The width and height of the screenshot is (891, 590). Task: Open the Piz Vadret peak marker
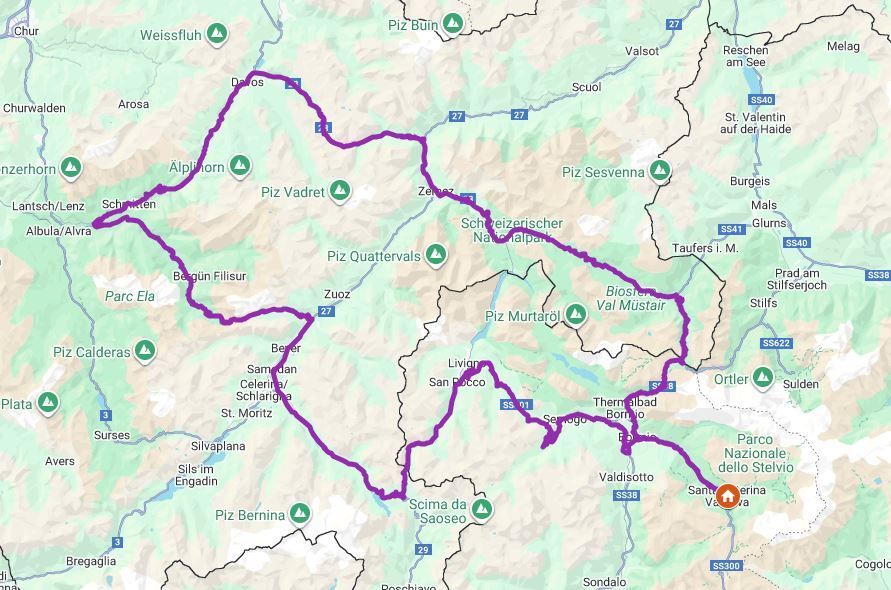pos(340,191)
